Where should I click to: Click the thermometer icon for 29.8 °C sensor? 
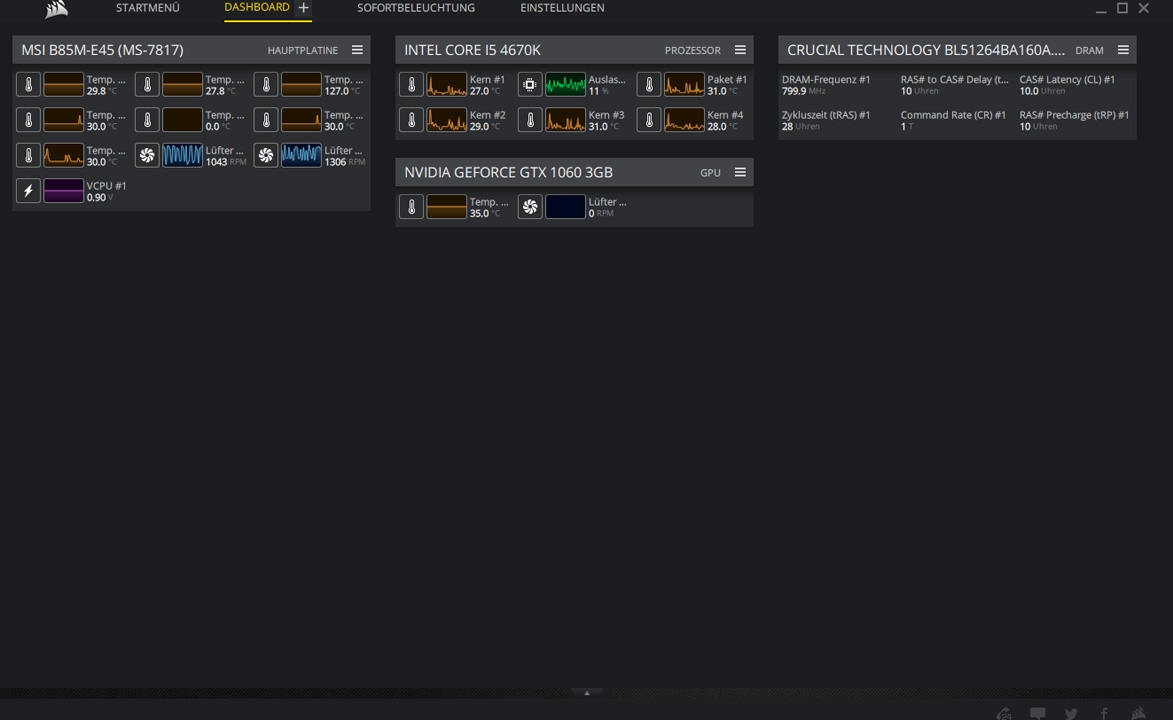pos(28,85)
